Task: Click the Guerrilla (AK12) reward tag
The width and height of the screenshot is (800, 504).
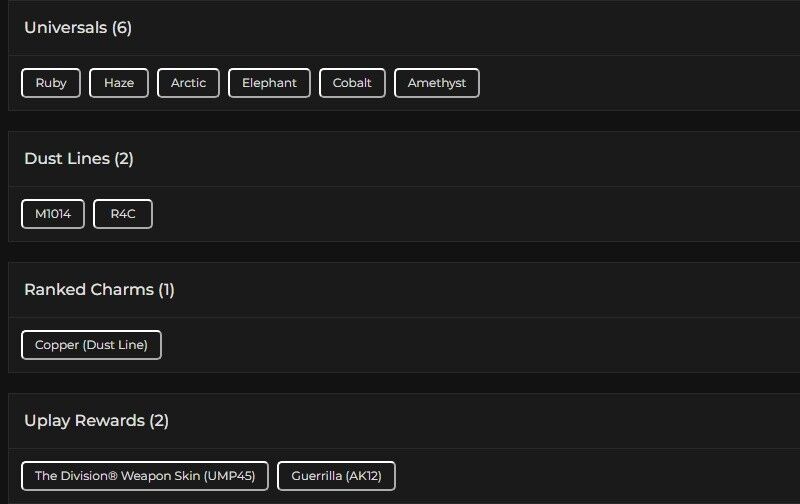Action: tap(336, 476)
